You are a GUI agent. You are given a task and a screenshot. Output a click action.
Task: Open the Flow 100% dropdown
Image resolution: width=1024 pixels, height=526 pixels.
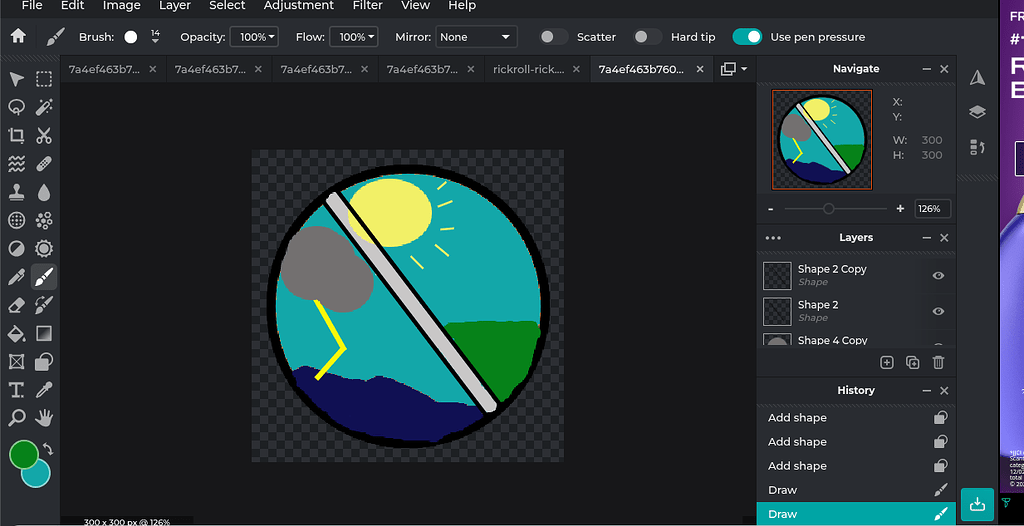[353, 37]
